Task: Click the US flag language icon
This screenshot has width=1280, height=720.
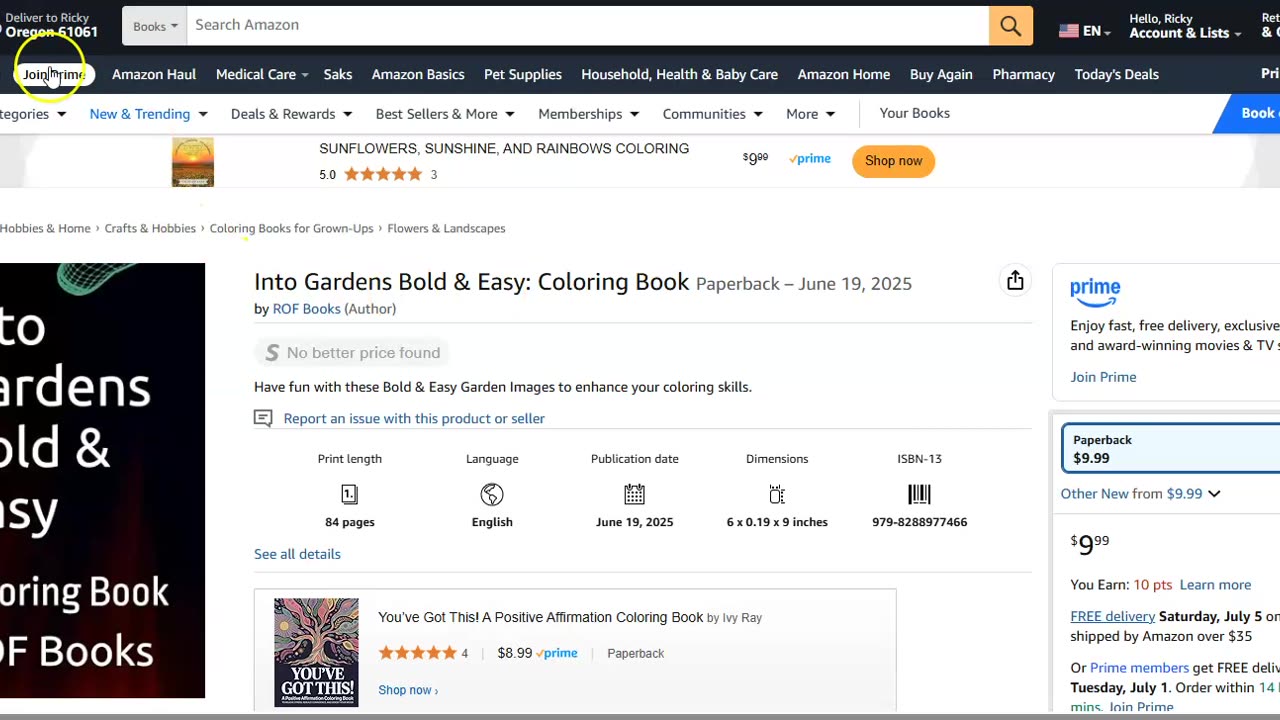Action: (x=1069, y=31)
